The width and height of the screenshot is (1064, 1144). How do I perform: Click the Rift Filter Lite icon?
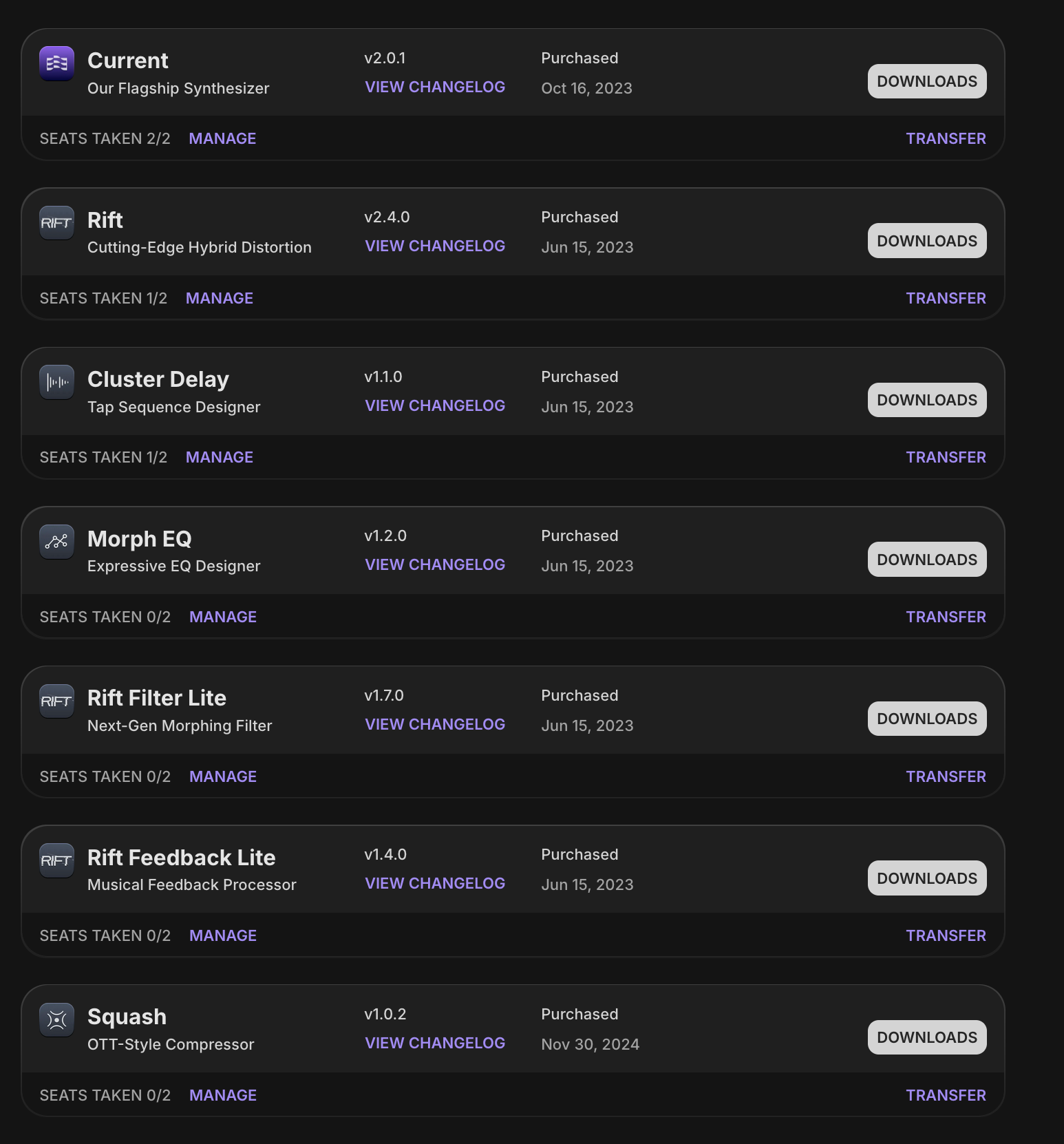56,701
